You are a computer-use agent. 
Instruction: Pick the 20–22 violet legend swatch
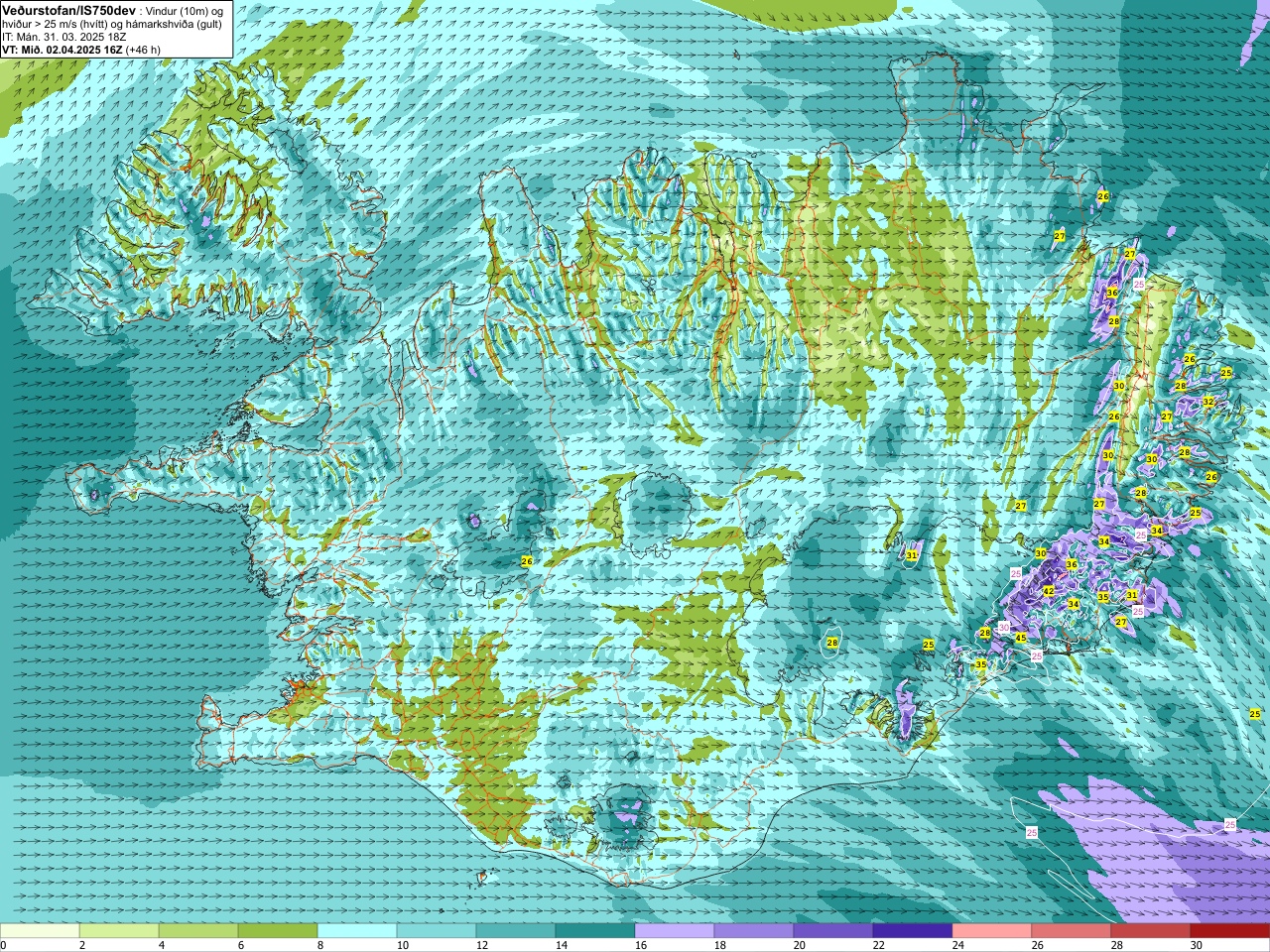[833, 931]
